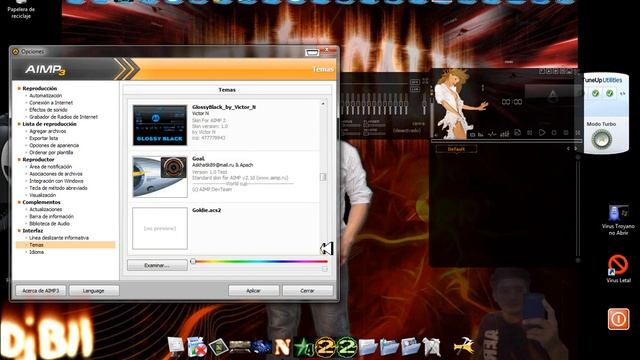The height and width of the screenshot is (360, 640).
Task: Open Ordenar por plantilla
Action: pyautogui.click(x=51, y=153)
